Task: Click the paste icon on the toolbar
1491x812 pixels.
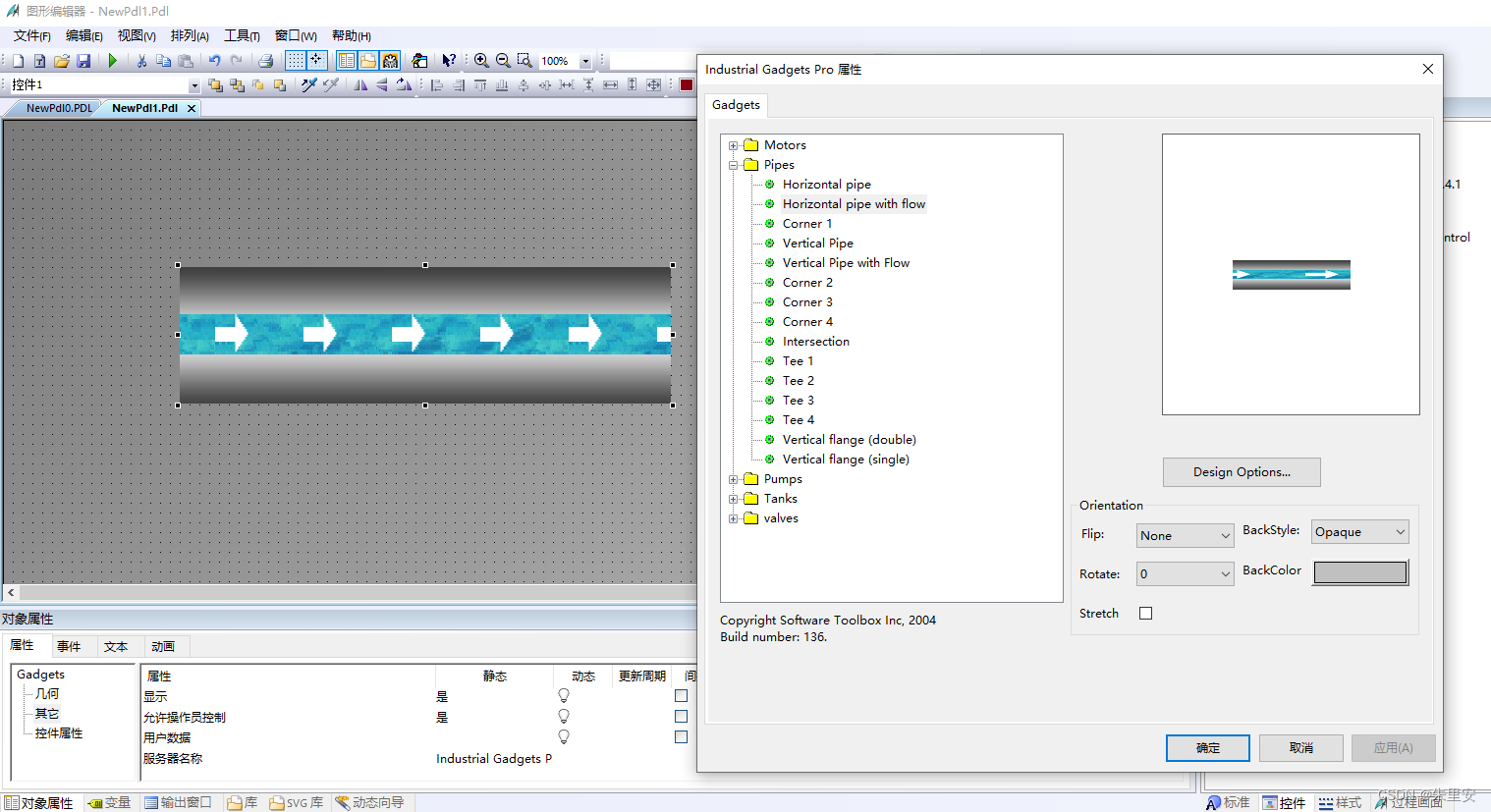Action: (x=185, y=60)
